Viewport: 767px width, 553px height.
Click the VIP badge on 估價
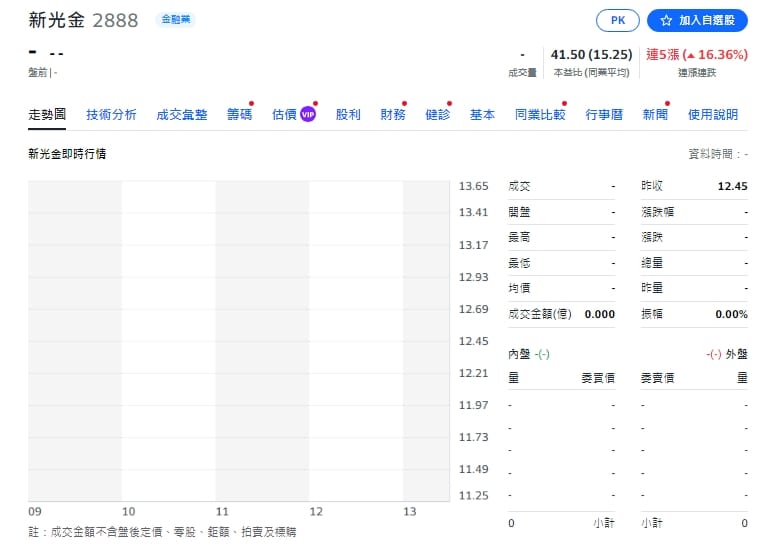[308, 114]
